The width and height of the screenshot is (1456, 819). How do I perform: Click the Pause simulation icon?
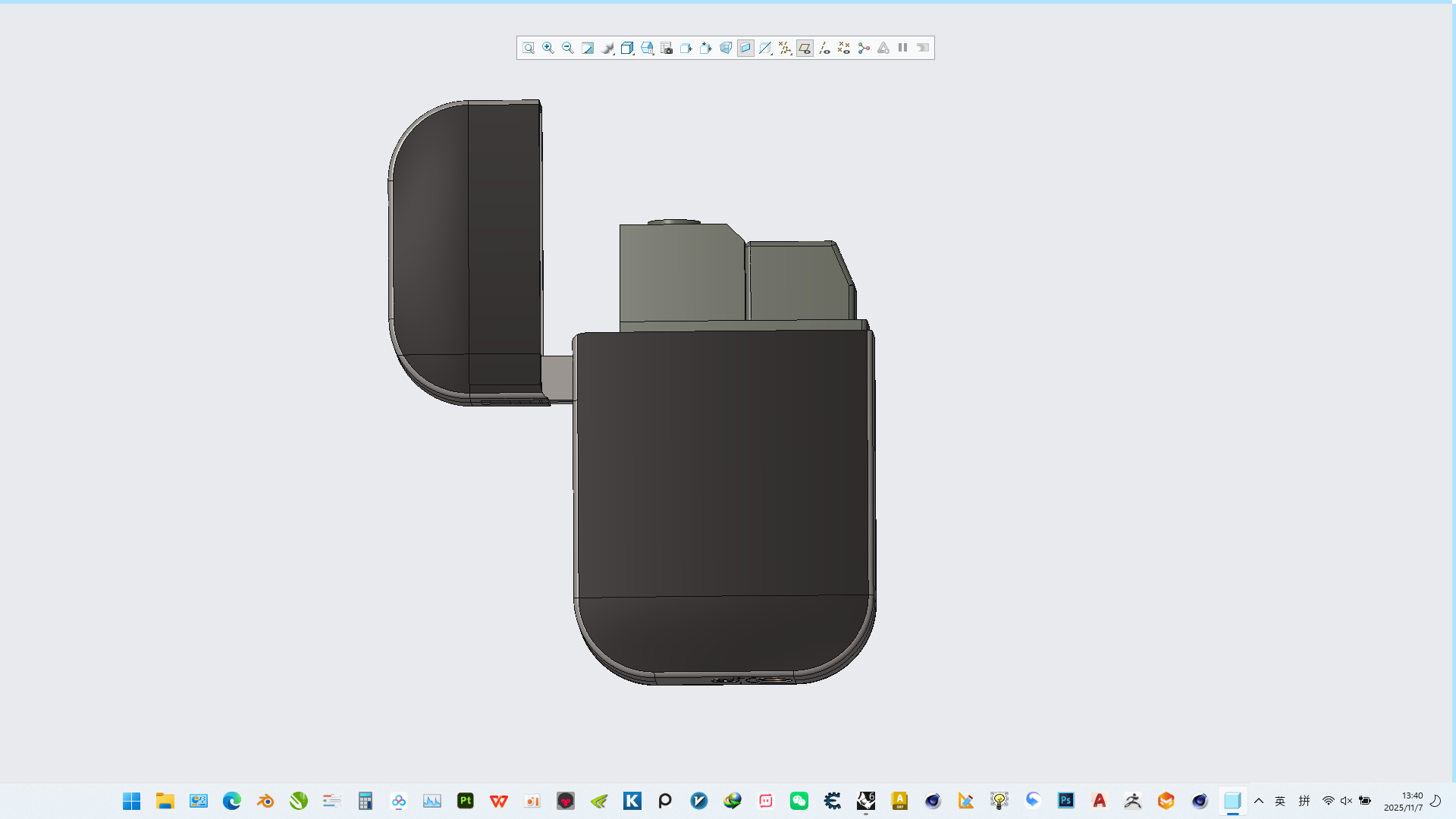(903, 48)
